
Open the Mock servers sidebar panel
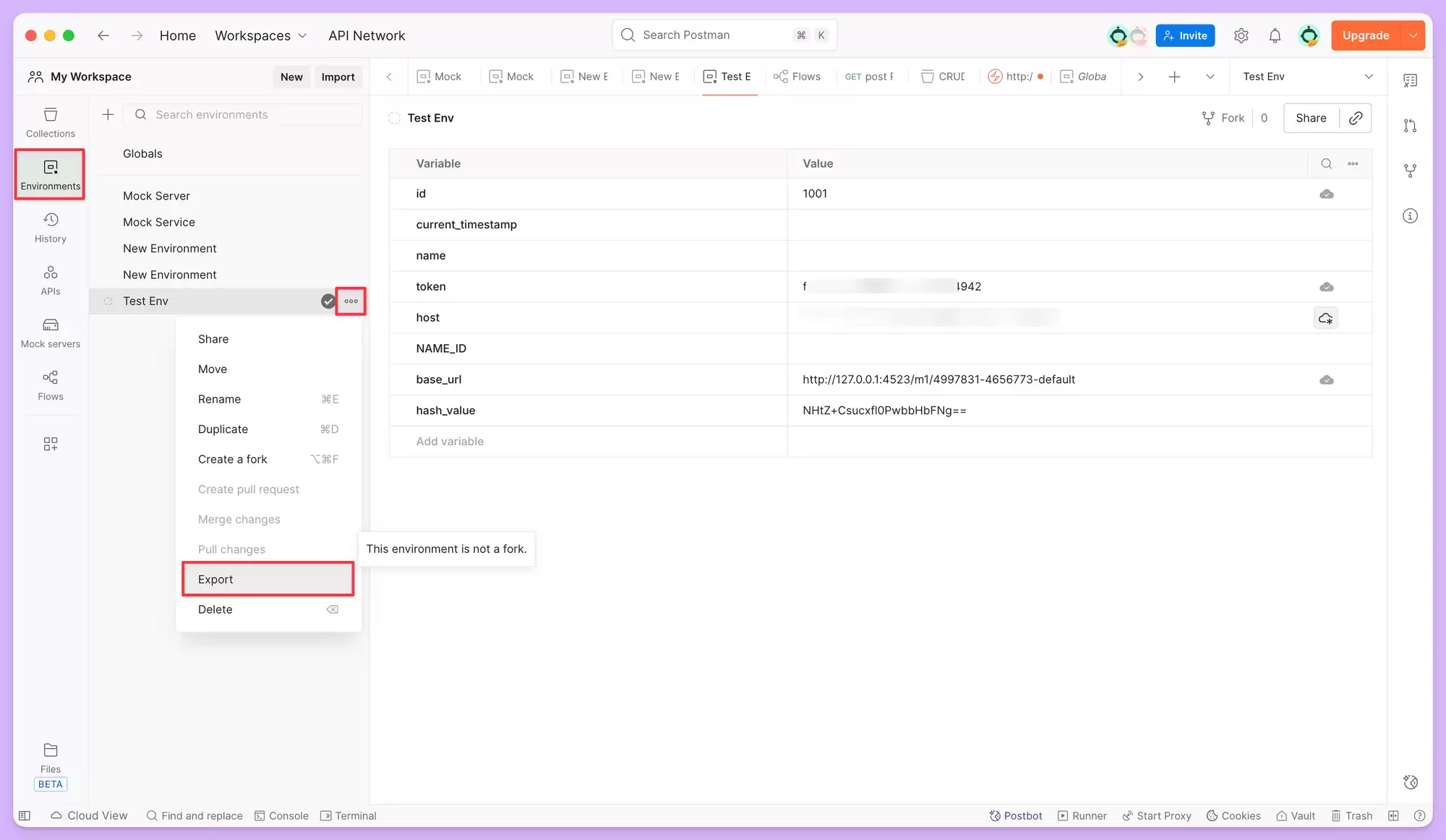(x=51, y=333)
